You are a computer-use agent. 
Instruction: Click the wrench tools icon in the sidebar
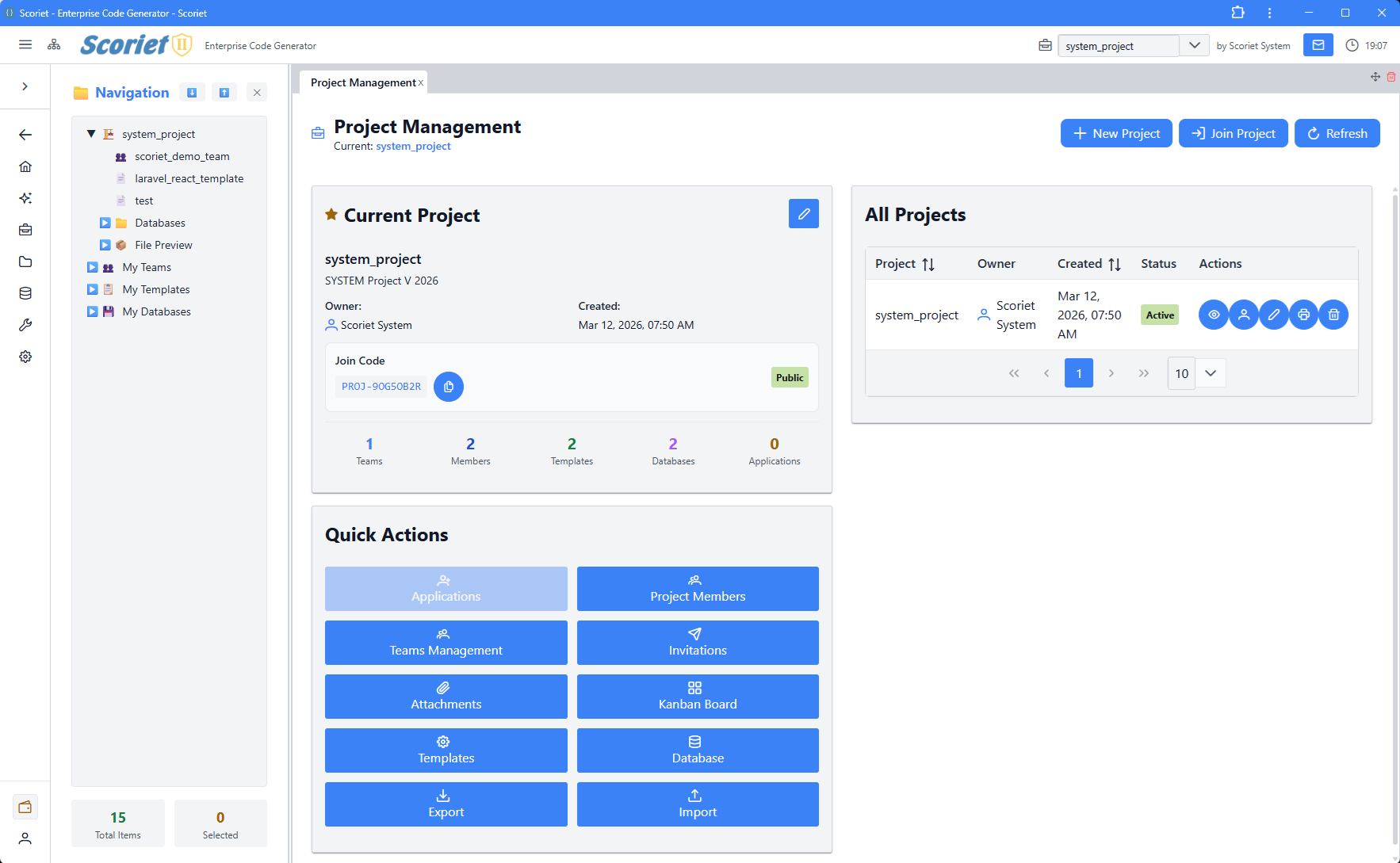coord(25,325)
